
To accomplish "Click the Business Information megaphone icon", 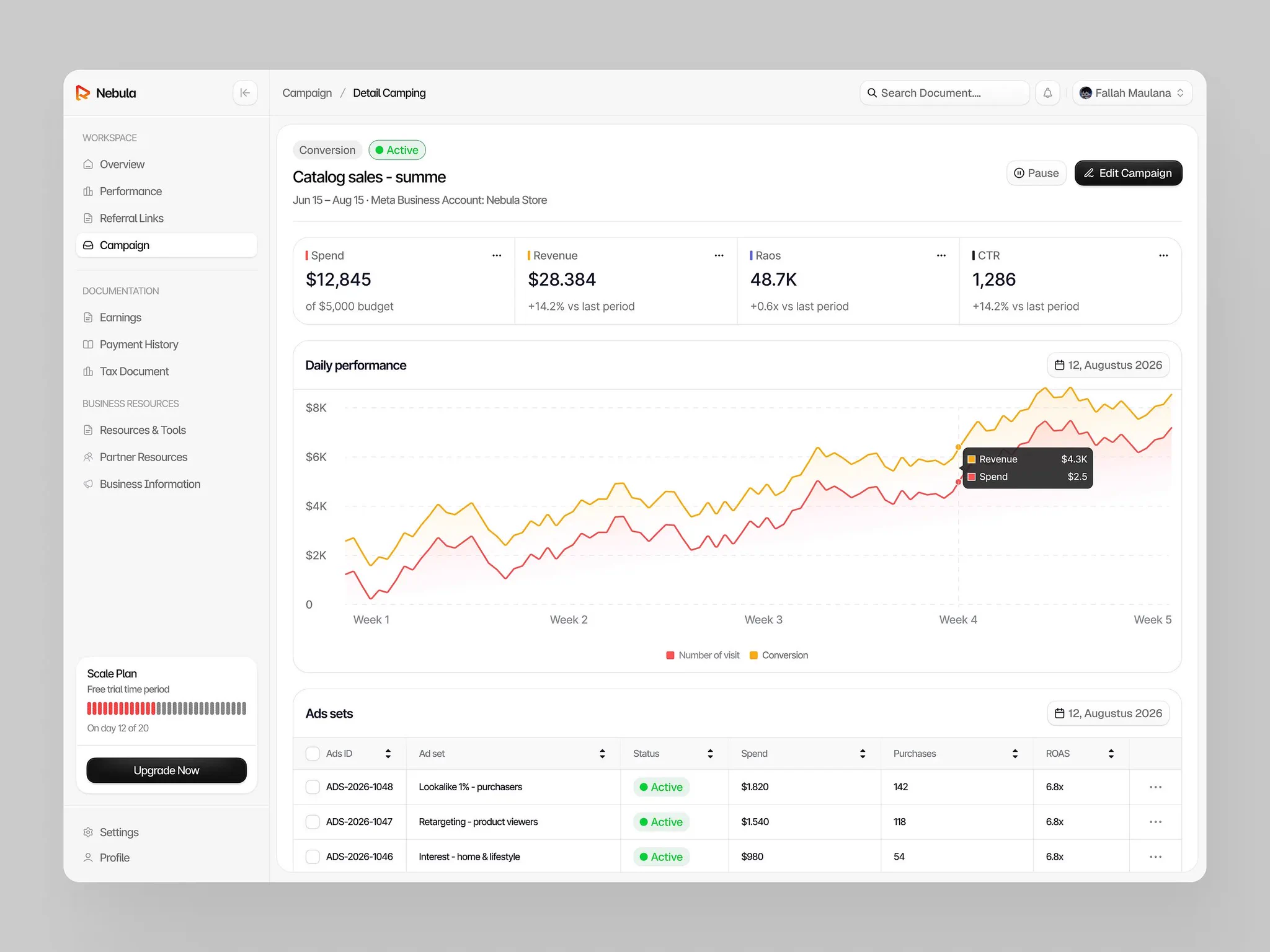I will [88, 484].
